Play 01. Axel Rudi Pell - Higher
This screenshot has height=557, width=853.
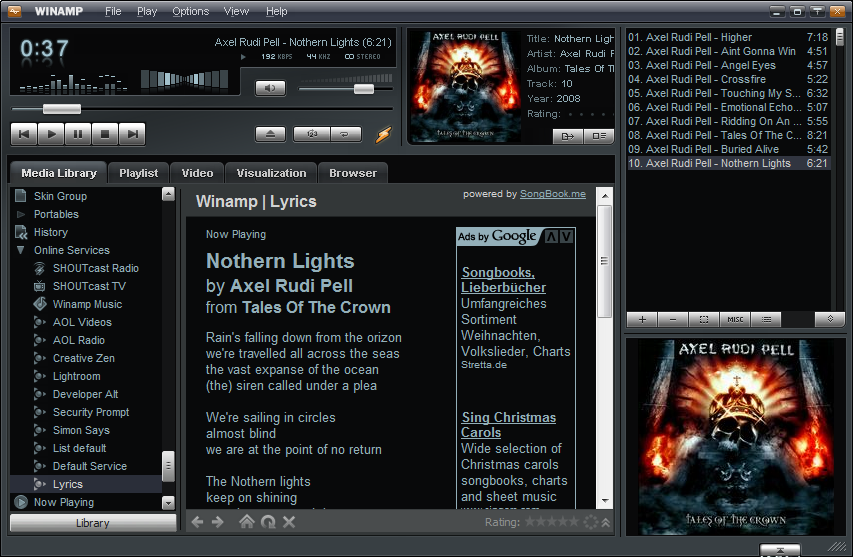click(x=728, y=37)
